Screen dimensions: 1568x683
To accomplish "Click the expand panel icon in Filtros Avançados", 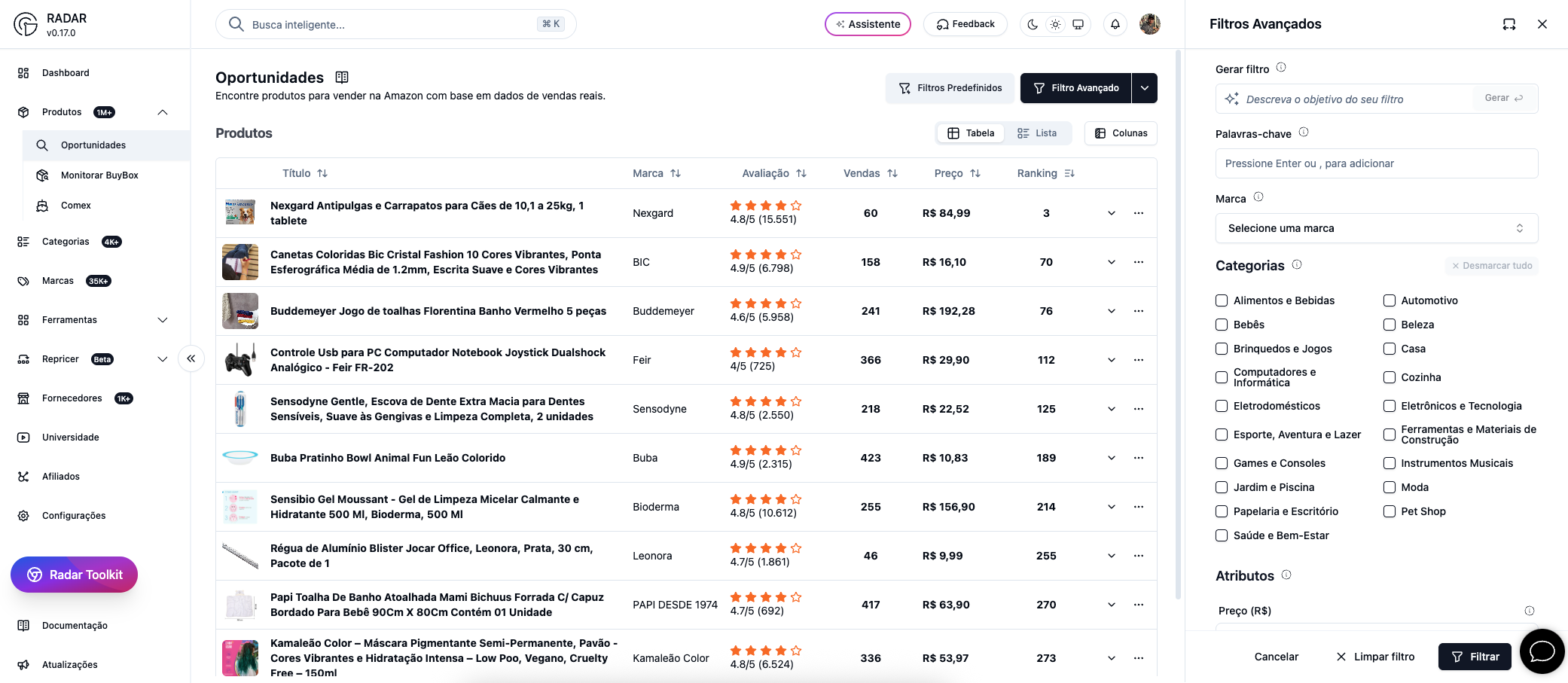I will pos(1509,24).
